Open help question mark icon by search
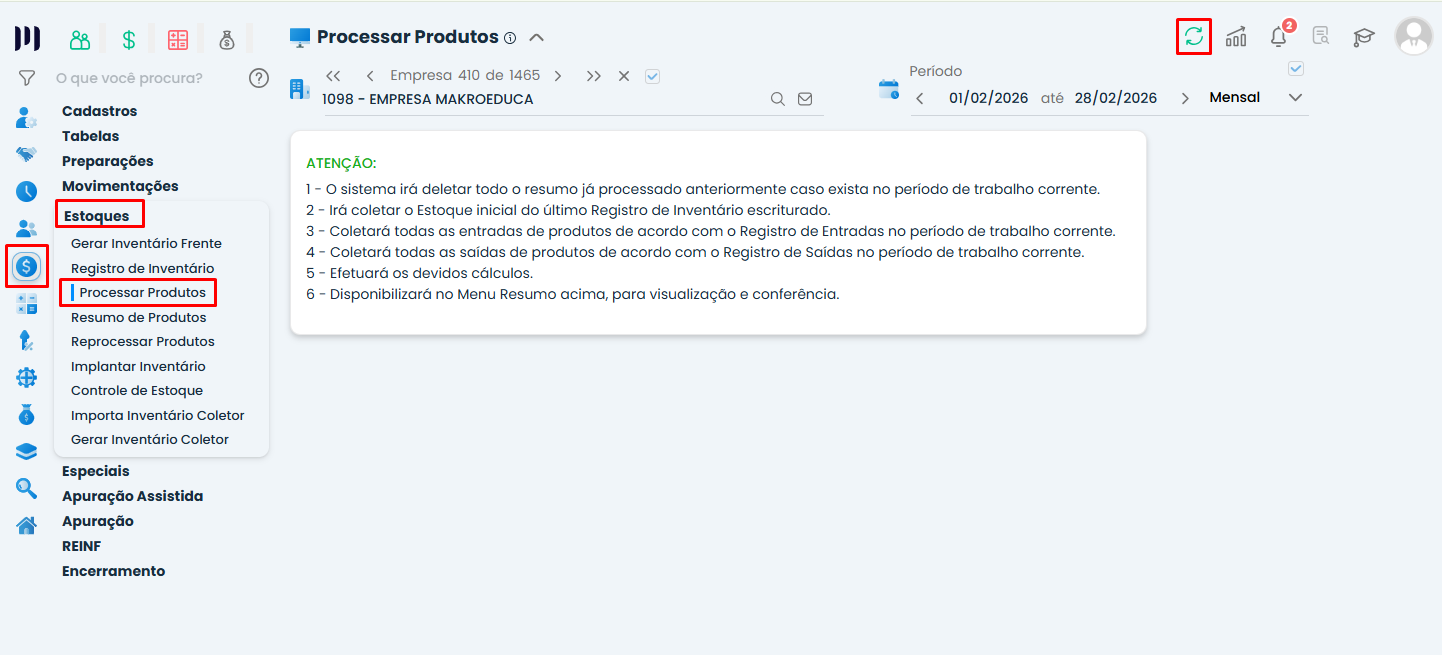The width and height of the screenshot is (1442, 655). pos(259,77)
